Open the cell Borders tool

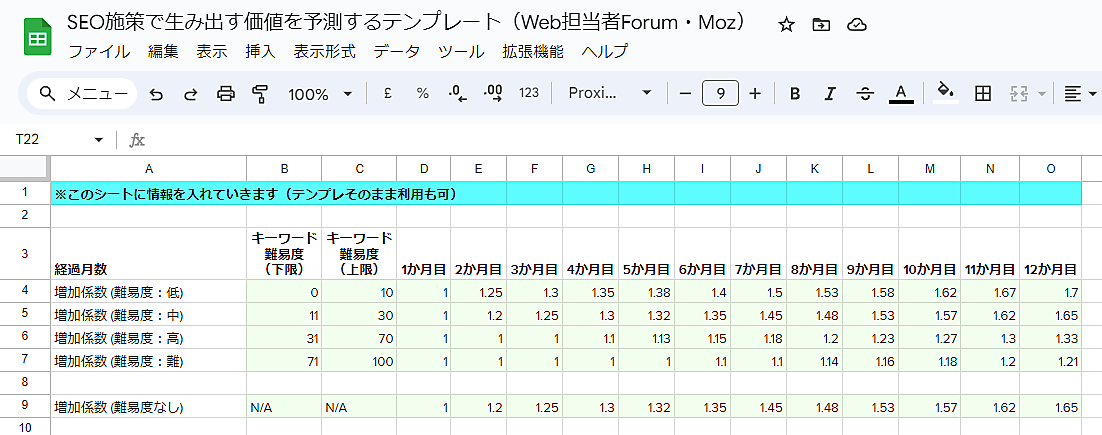coord(983,93)
